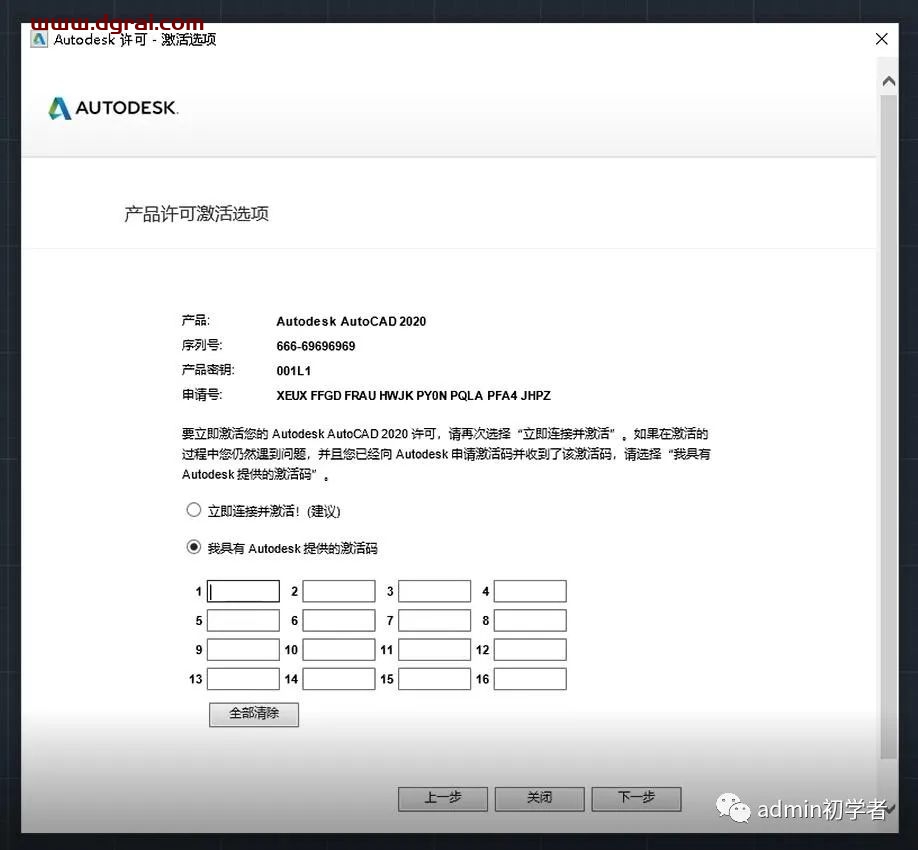918x850 pixels.
Task: Click activation code field 9
Action: click(244, 650)
